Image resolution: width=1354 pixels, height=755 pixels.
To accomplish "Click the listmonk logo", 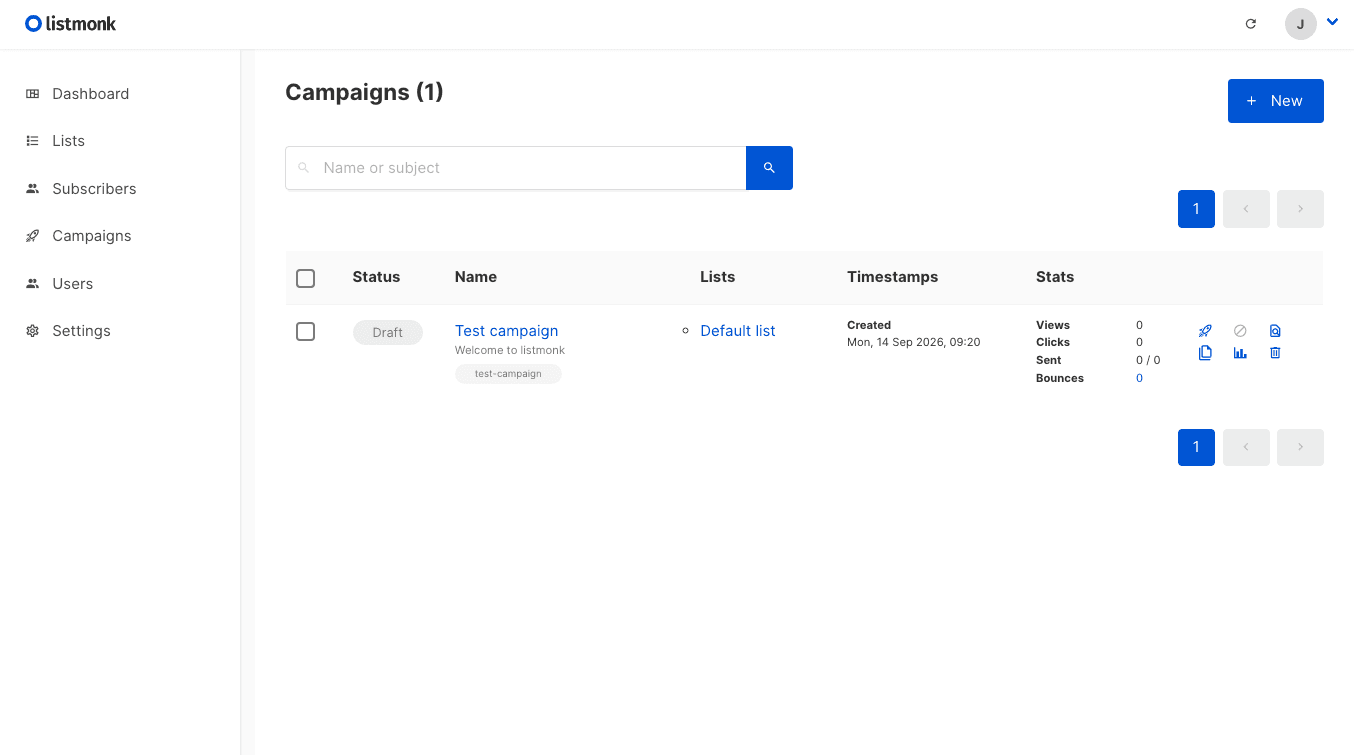I will [71, 24].
